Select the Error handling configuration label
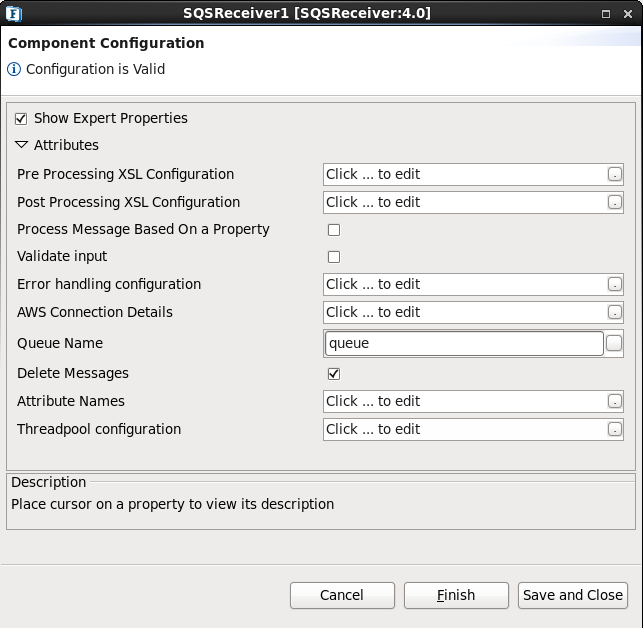Image resolution: width=643 pixels, height=628 pixels. click(x=109, y=284)
